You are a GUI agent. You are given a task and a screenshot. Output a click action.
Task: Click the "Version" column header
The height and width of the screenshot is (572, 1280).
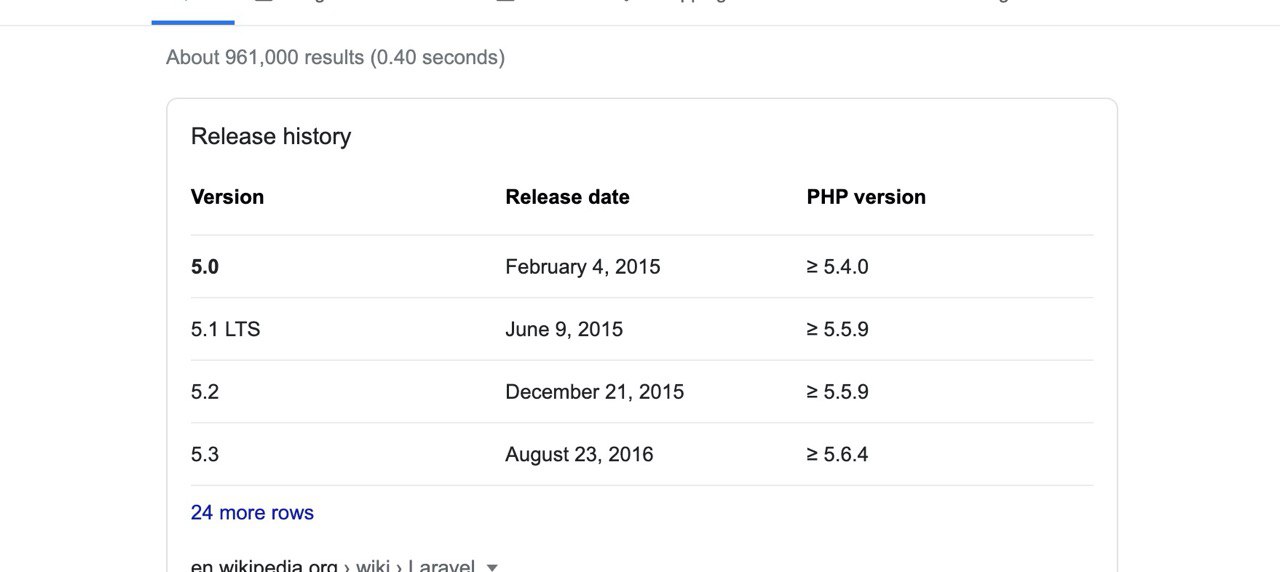pos(227,197)
